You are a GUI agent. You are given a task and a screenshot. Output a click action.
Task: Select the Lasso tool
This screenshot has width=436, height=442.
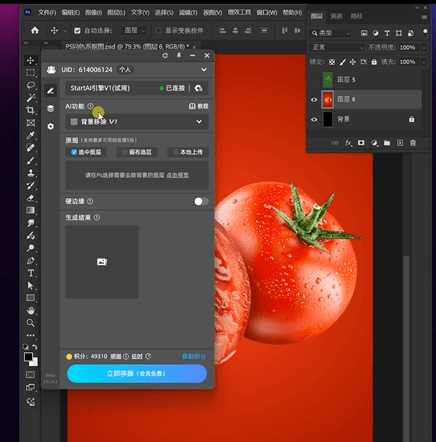(x=31, y=85)
